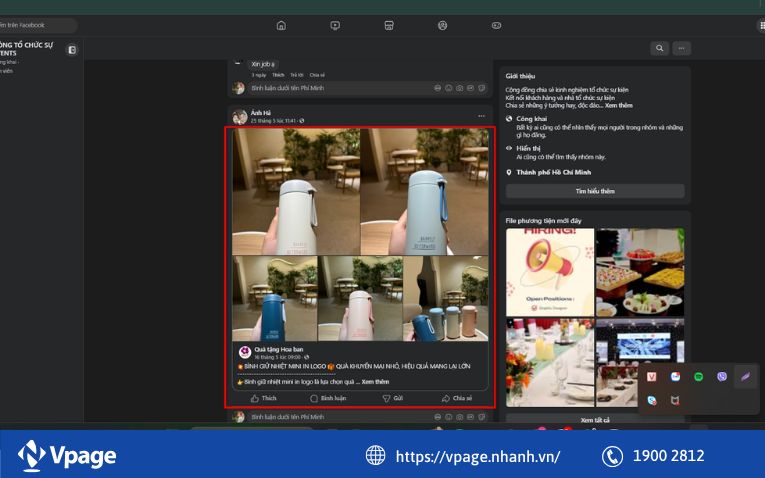Open the Hiring megaphone media thumbnail

pyautogui.click(x=550, y=272)
